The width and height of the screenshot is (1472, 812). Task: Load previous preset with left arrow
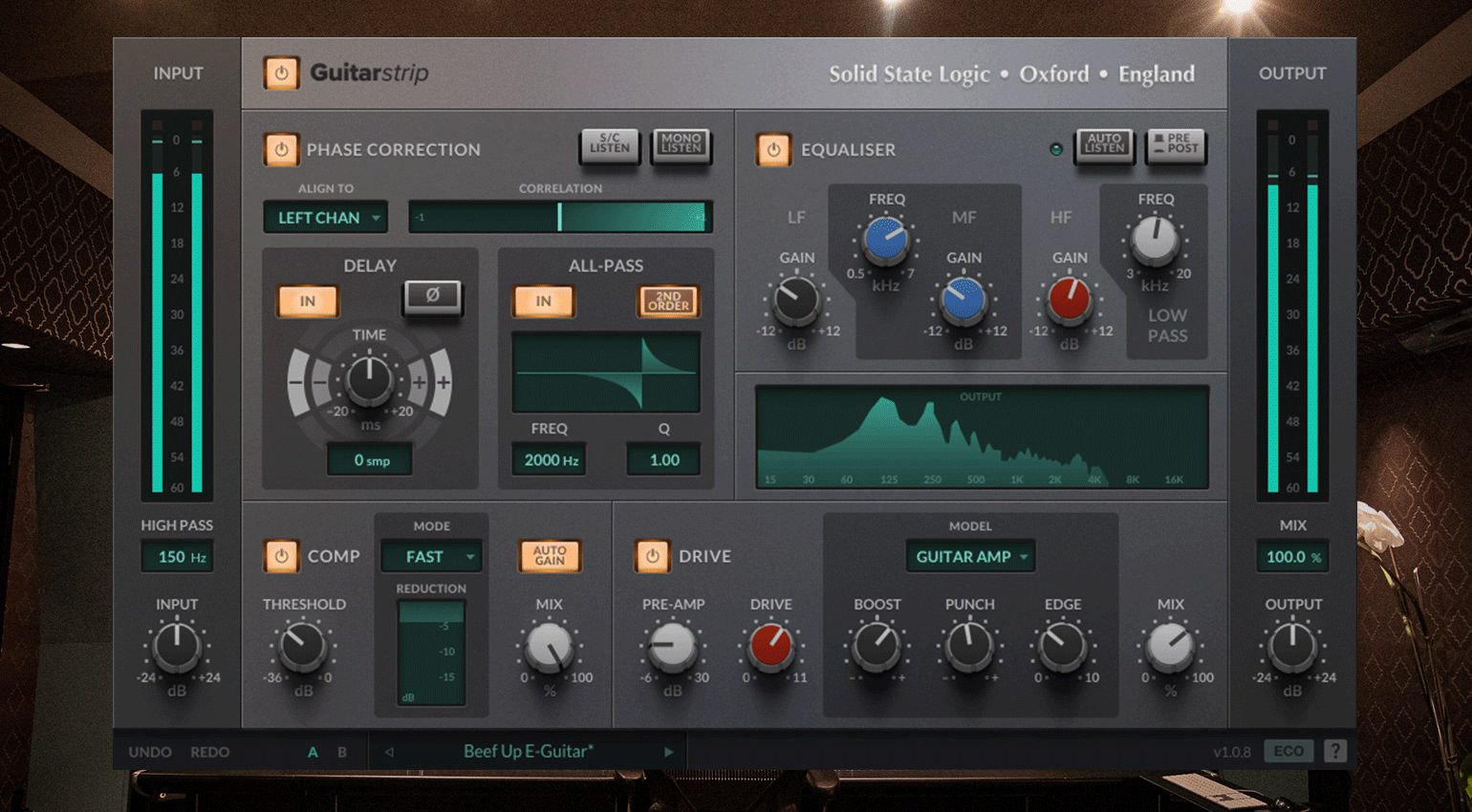click(x=389, y=752)
